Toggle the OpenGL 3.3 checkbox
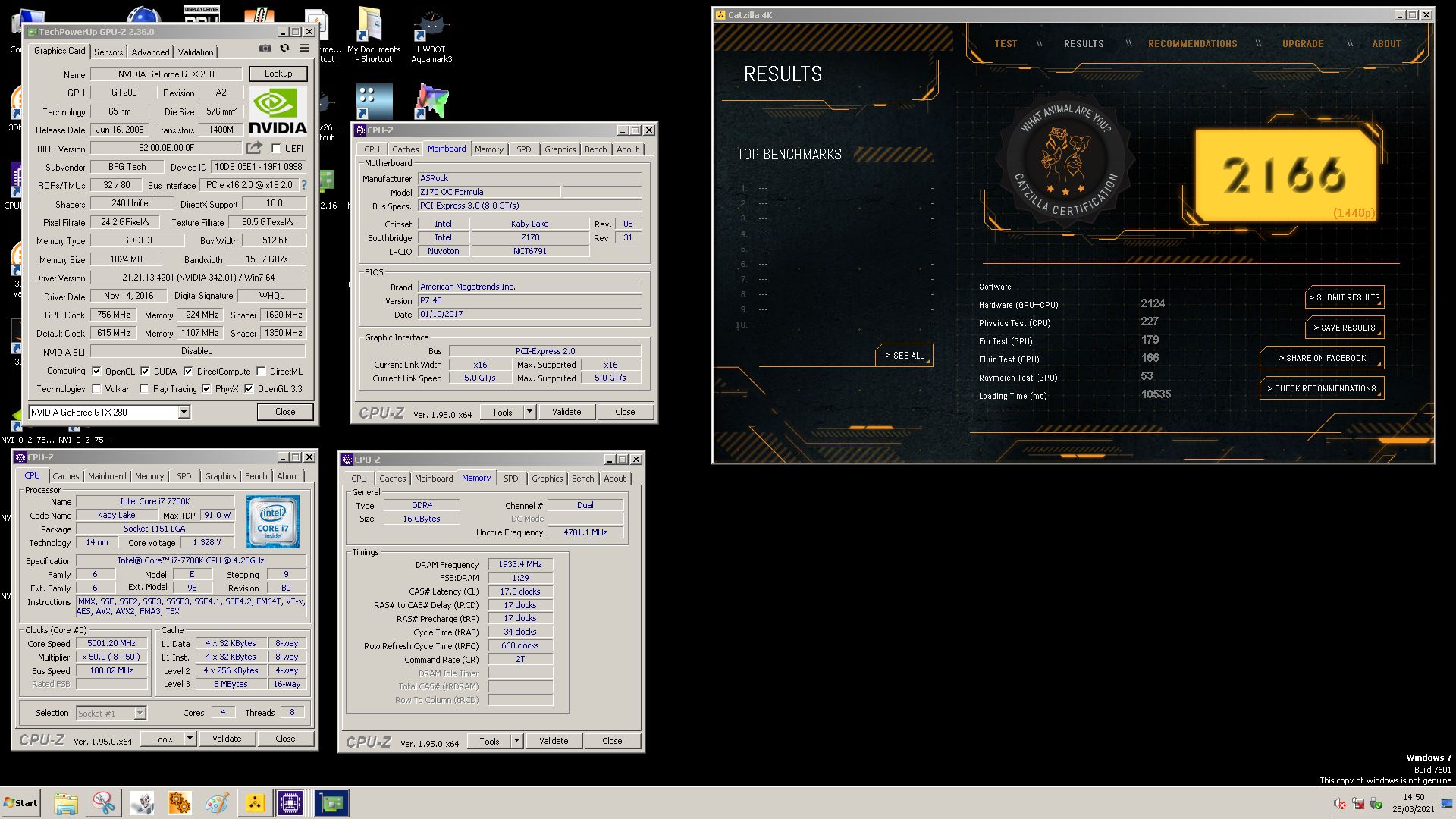 pos(249,388)
